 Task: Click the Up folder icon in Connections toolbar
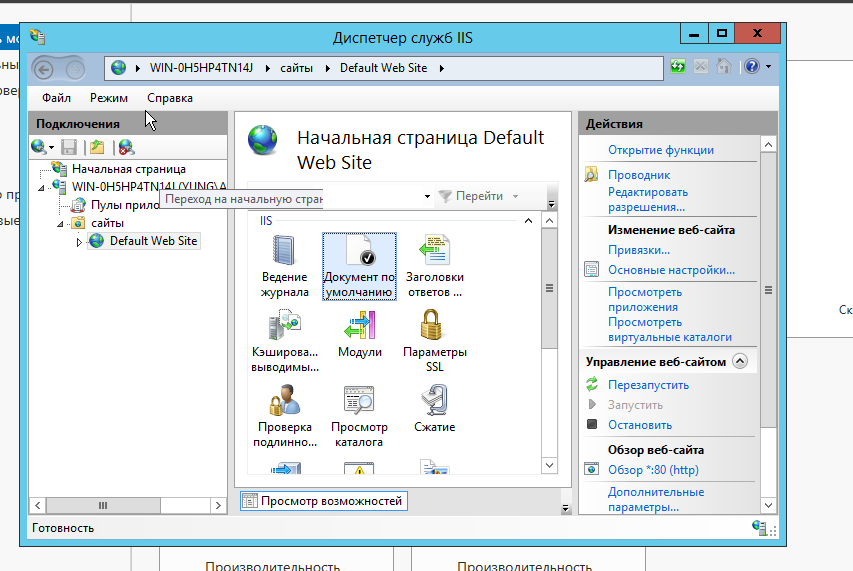(x=97, y=147)
